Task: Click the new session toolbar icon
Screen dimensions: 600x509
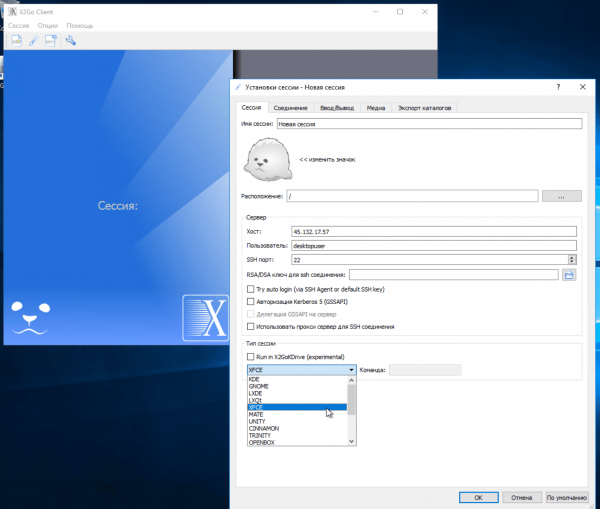Action: pos(16,40)
